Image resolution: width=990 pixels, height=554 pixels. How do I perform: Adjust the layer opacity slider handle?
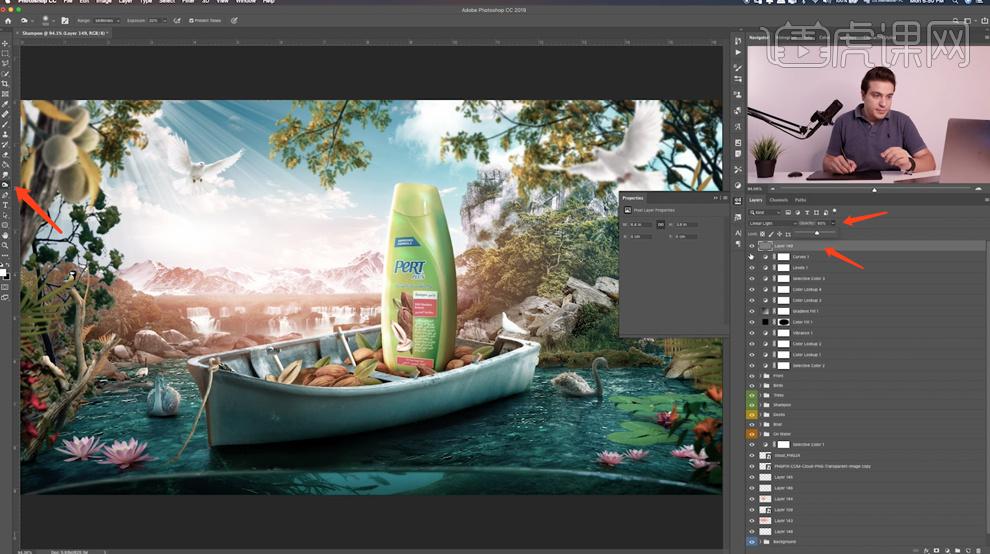click(x=816, y=233)
